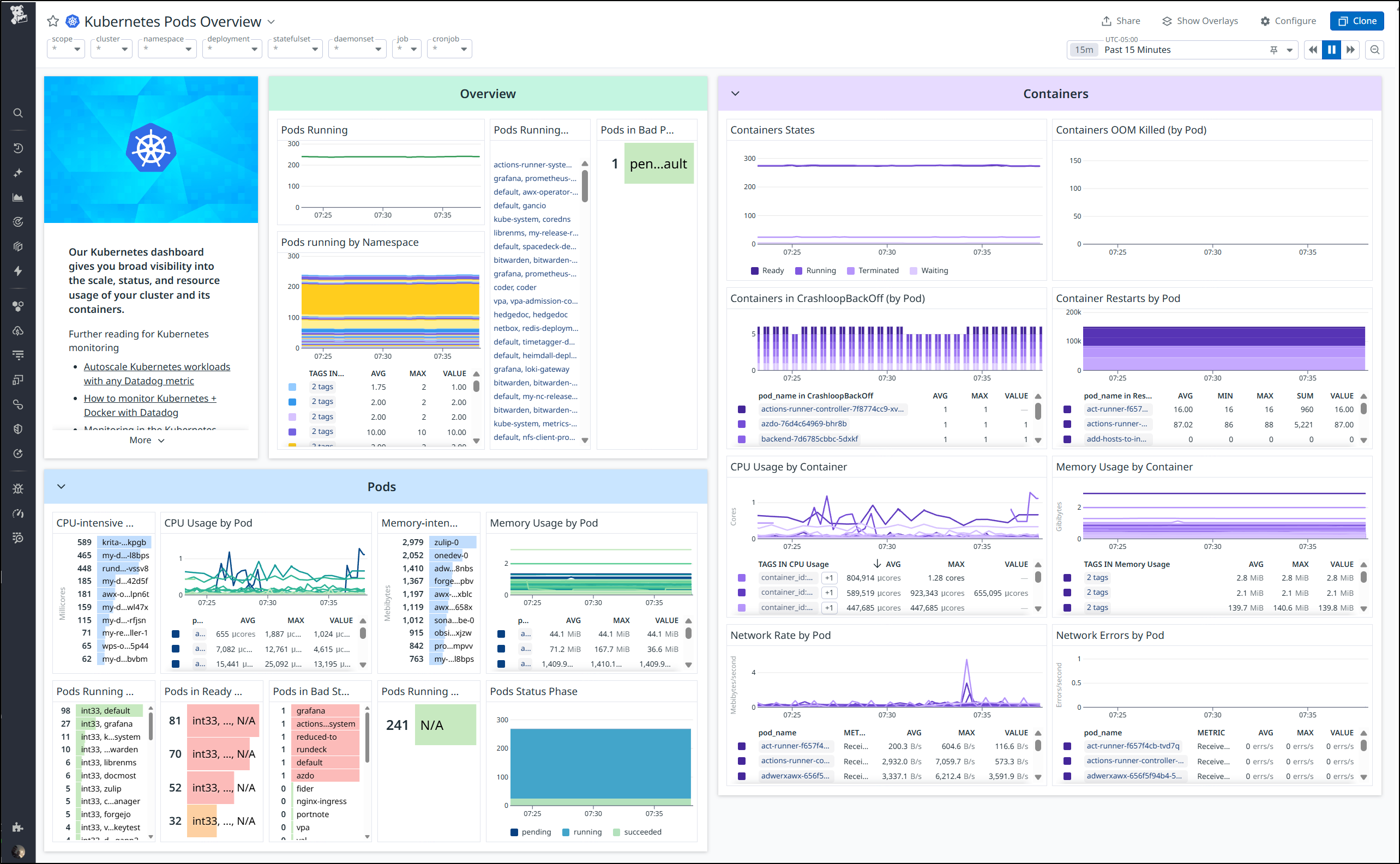1400x864 pixels.
Task: Star the dashboard as favorite
Action: coord(53,21)
